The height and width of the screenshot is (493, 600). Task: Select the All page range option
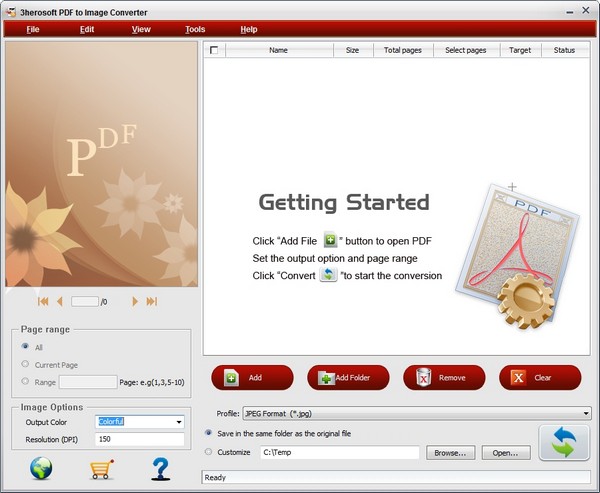coord(25,346)
